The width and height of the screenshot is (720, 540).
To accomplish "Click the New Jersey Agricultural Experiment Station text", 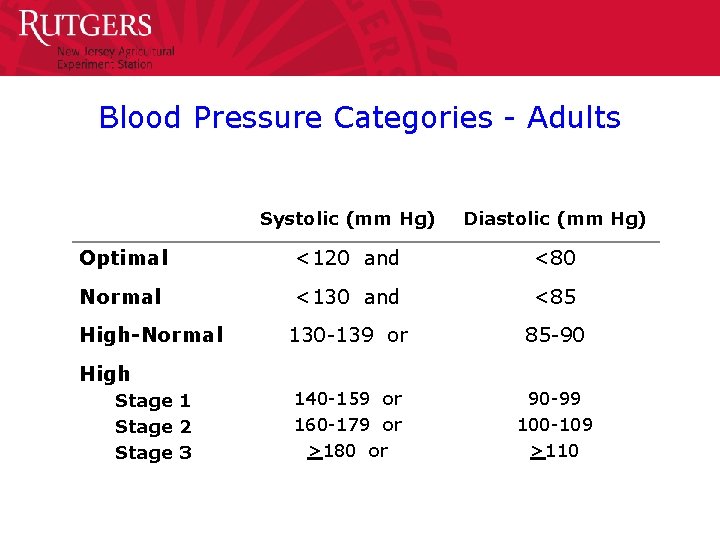I will 115,58.
